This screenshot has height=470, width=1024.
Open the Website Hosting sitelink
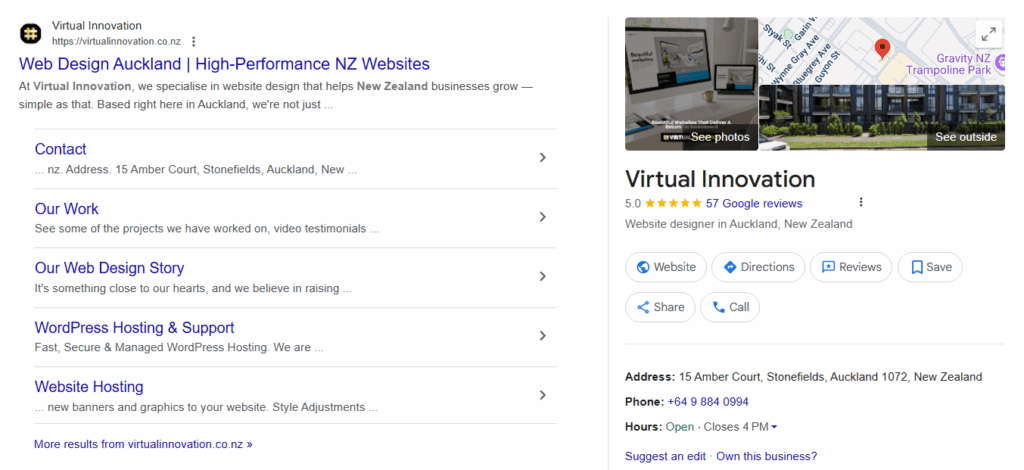point(89,386)
